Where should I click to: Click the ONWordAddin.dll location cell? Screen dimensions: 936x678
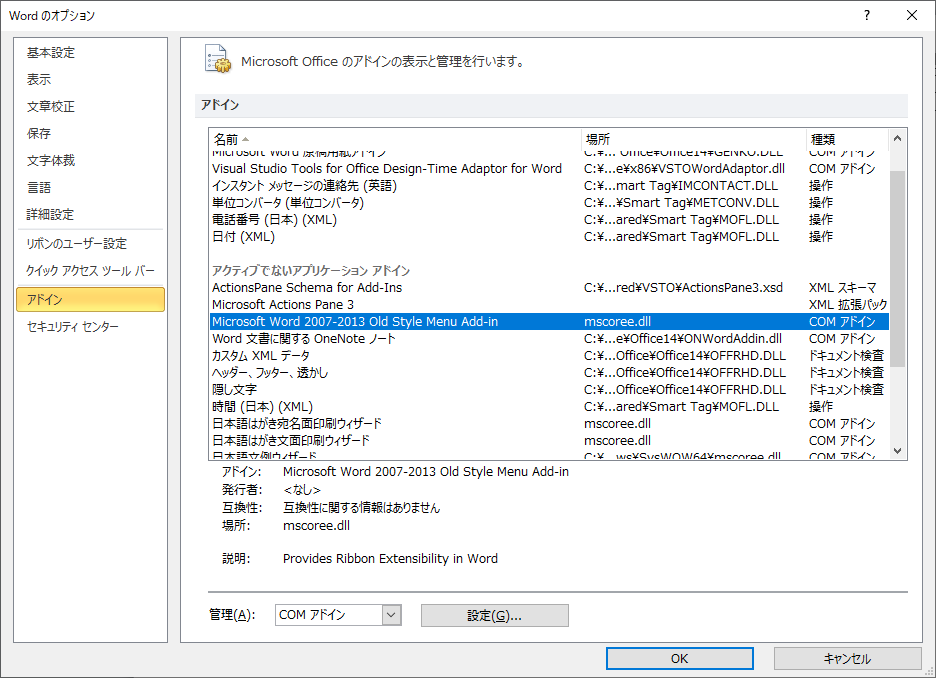(683, 339)
